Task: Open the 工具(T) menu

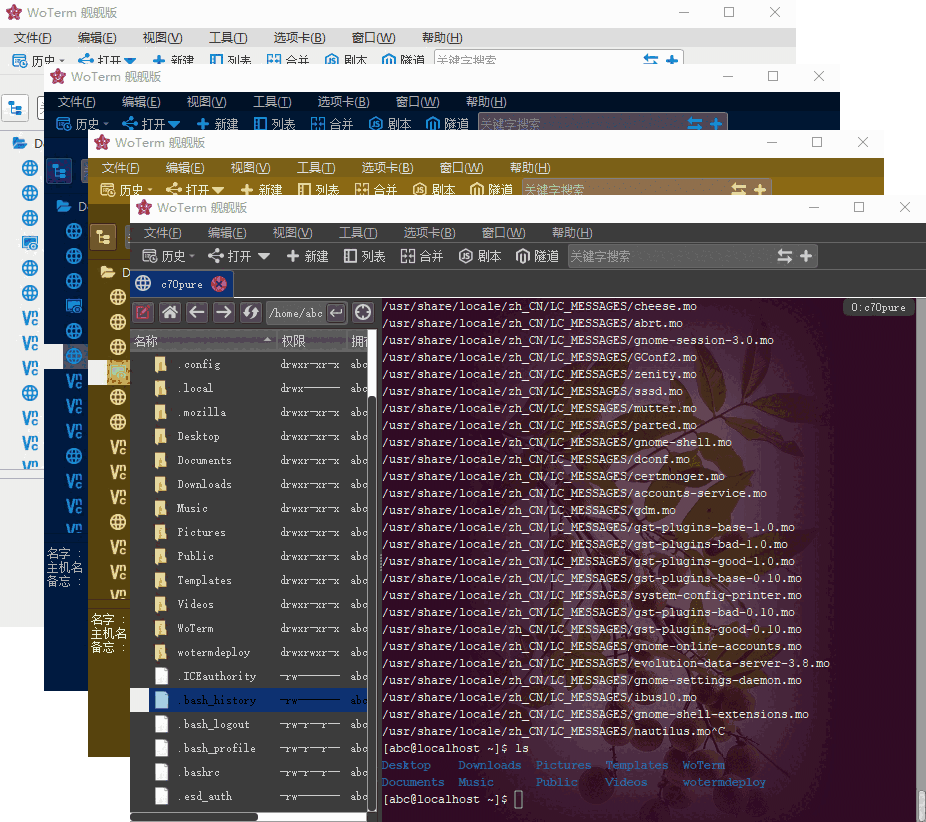Action: (x=357, y=232)
